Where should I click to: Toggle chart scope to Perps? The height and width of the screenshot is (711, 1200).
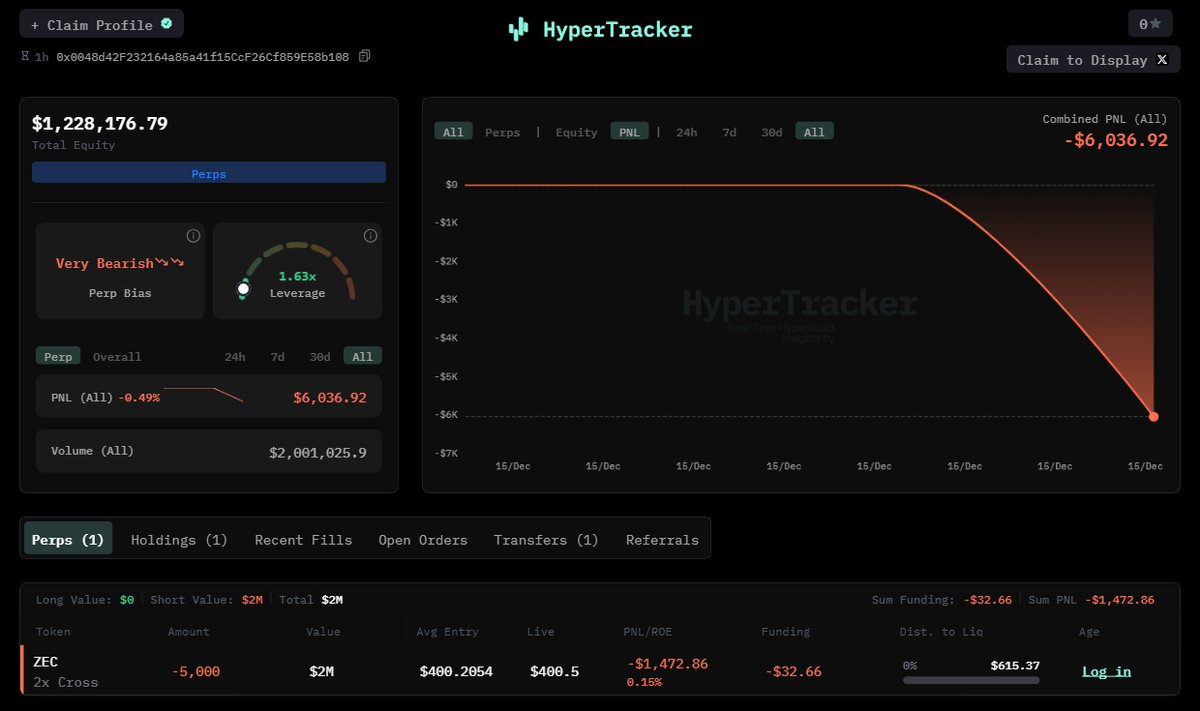point(502,132)
